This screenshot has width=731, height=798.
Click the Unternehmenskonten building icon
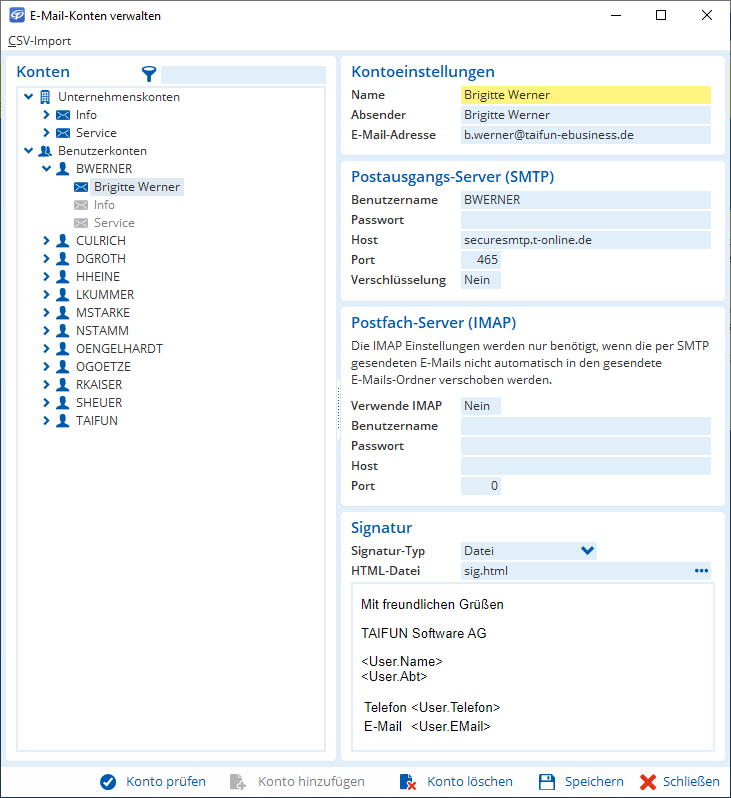click(x=45, y=97)
